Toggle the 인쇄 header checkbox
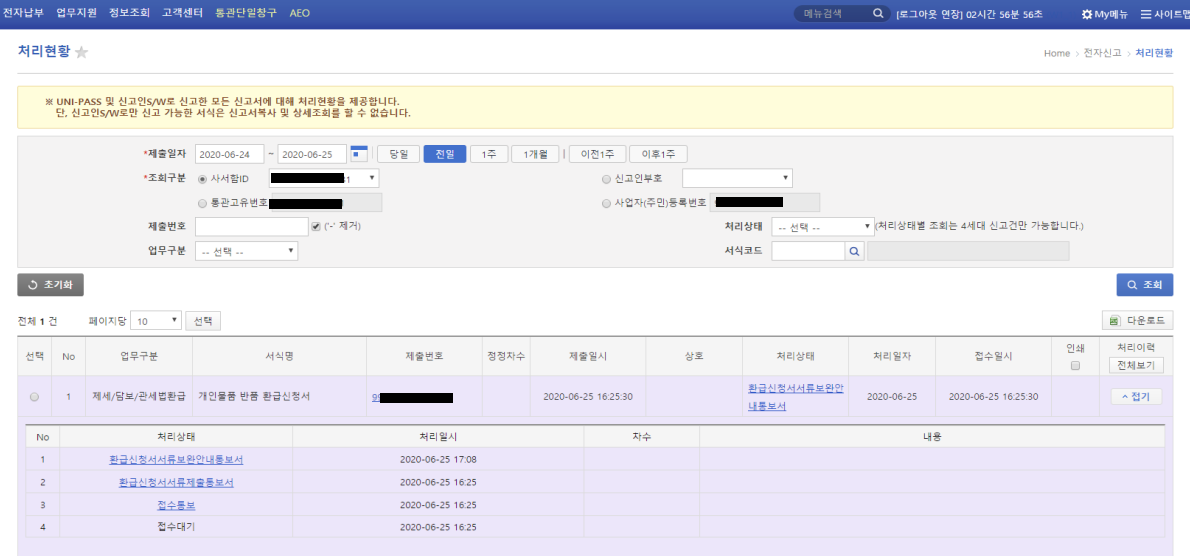 pyautogui.click(x=1074, y=366)
